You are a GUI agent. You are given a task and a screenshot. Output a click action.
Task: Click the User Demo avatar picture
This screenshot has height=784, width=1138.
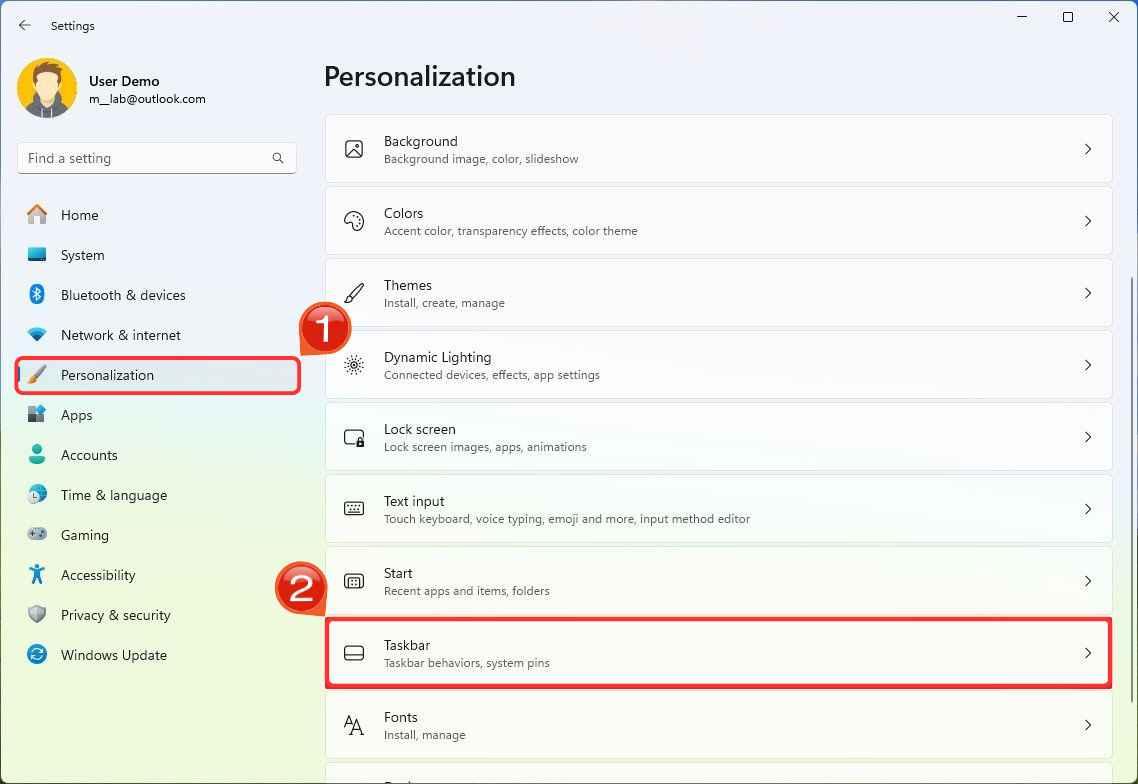coord(47,89)
